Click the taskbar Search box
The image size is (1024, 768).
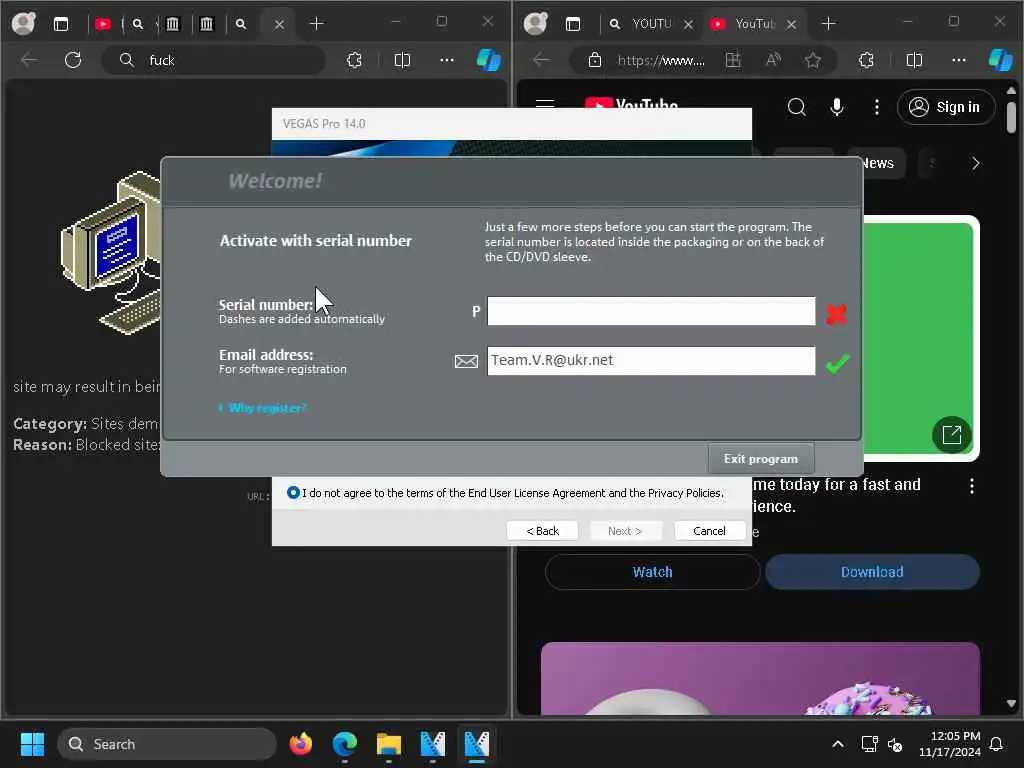coord(167,744)
